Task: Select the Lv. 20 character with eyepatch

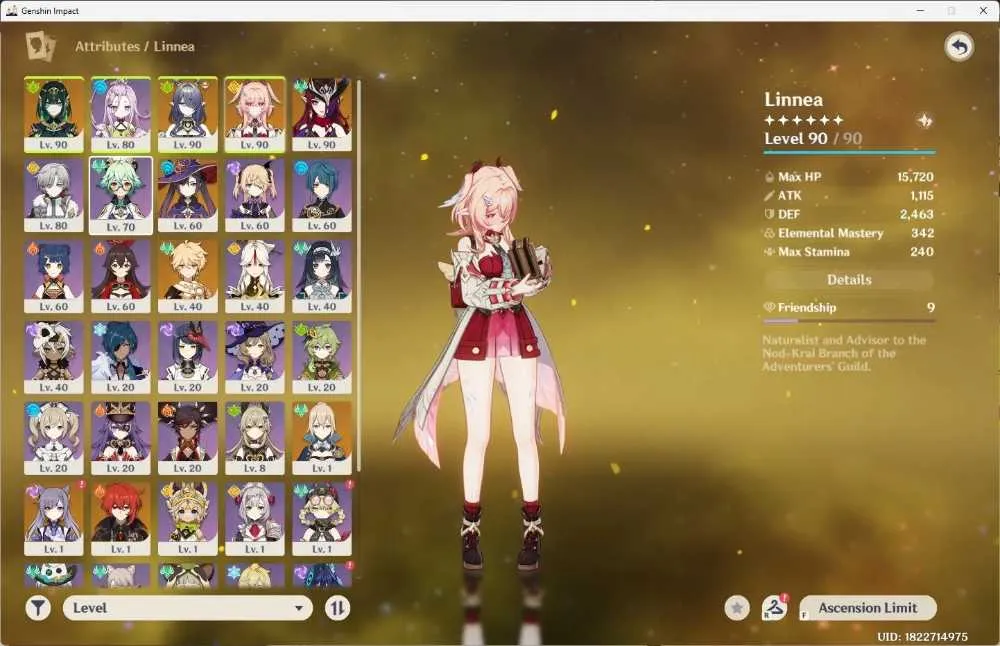Action: coord(121,358)
